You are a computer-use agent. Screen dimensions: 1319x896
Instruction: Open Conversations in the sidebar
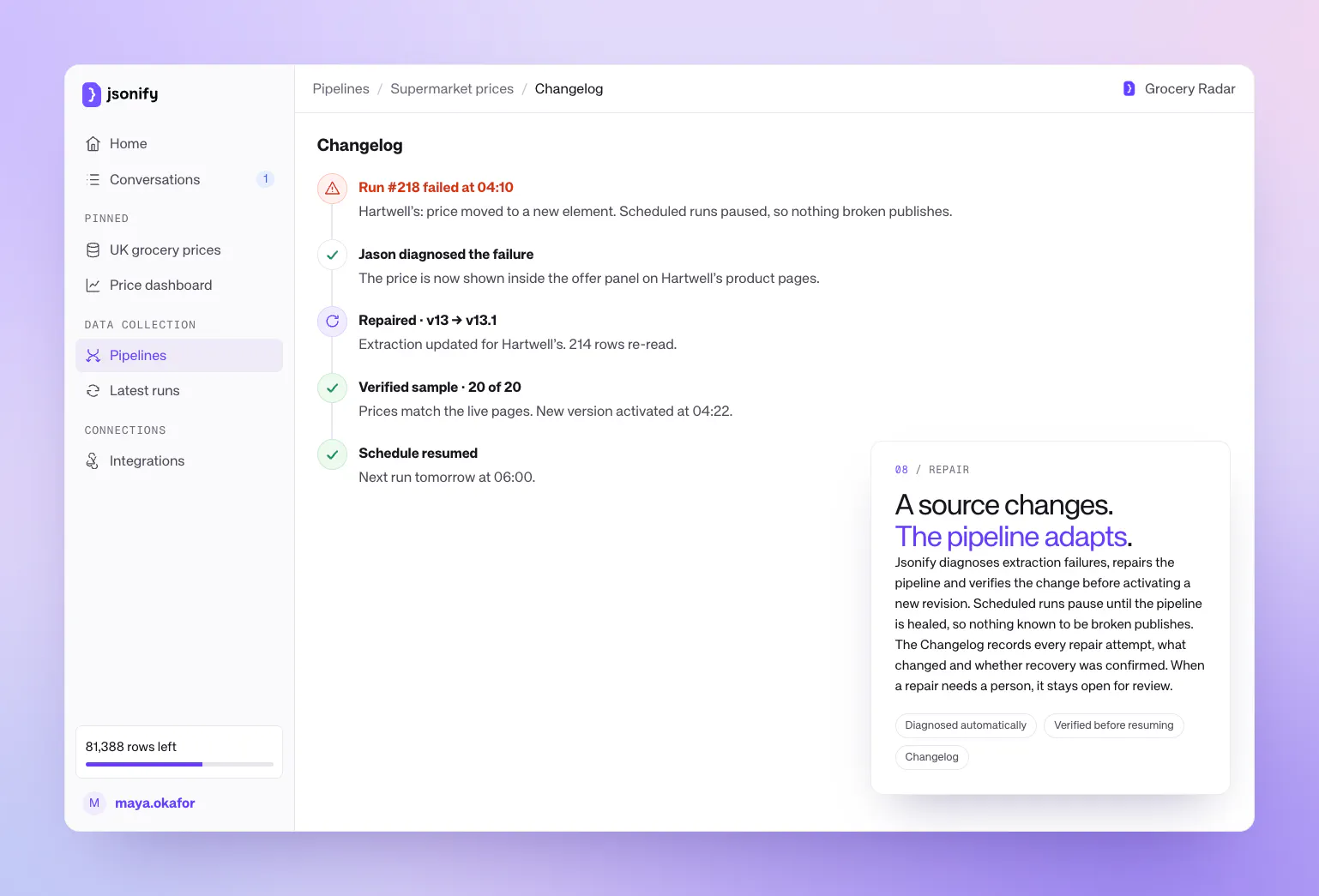179,179
